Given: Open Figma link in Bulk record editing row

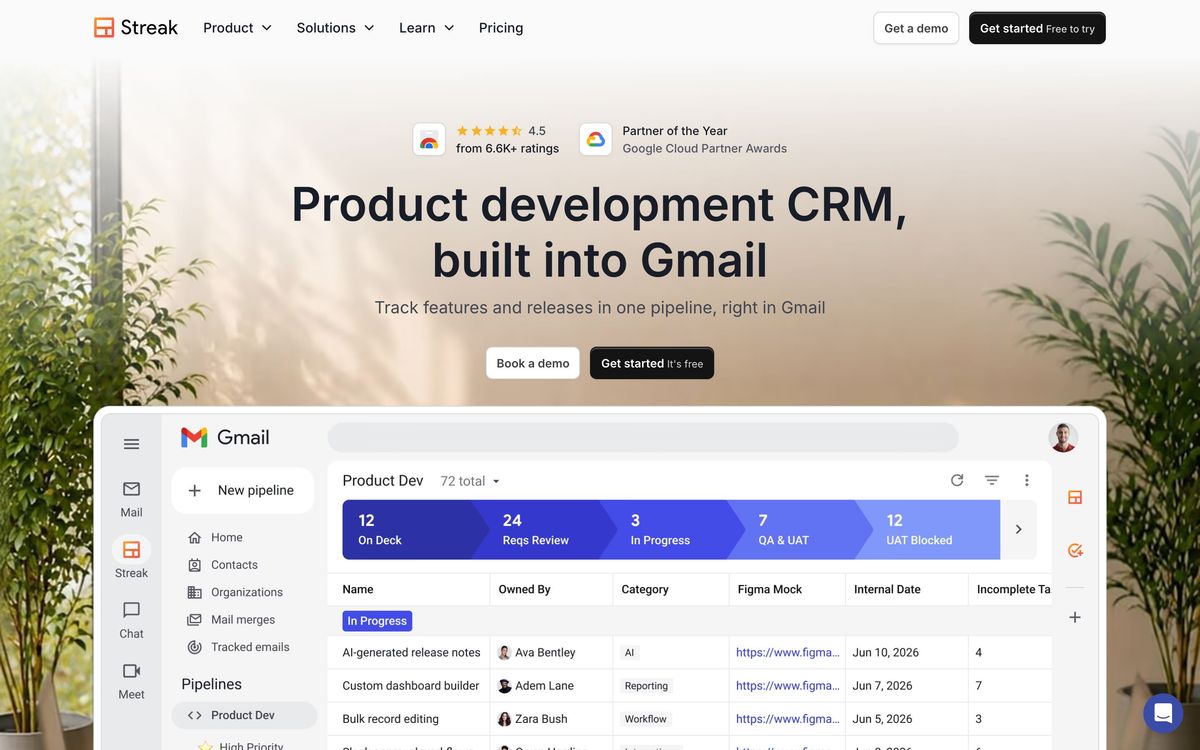Looking at the screenshot, I should [x=788, y=718].
